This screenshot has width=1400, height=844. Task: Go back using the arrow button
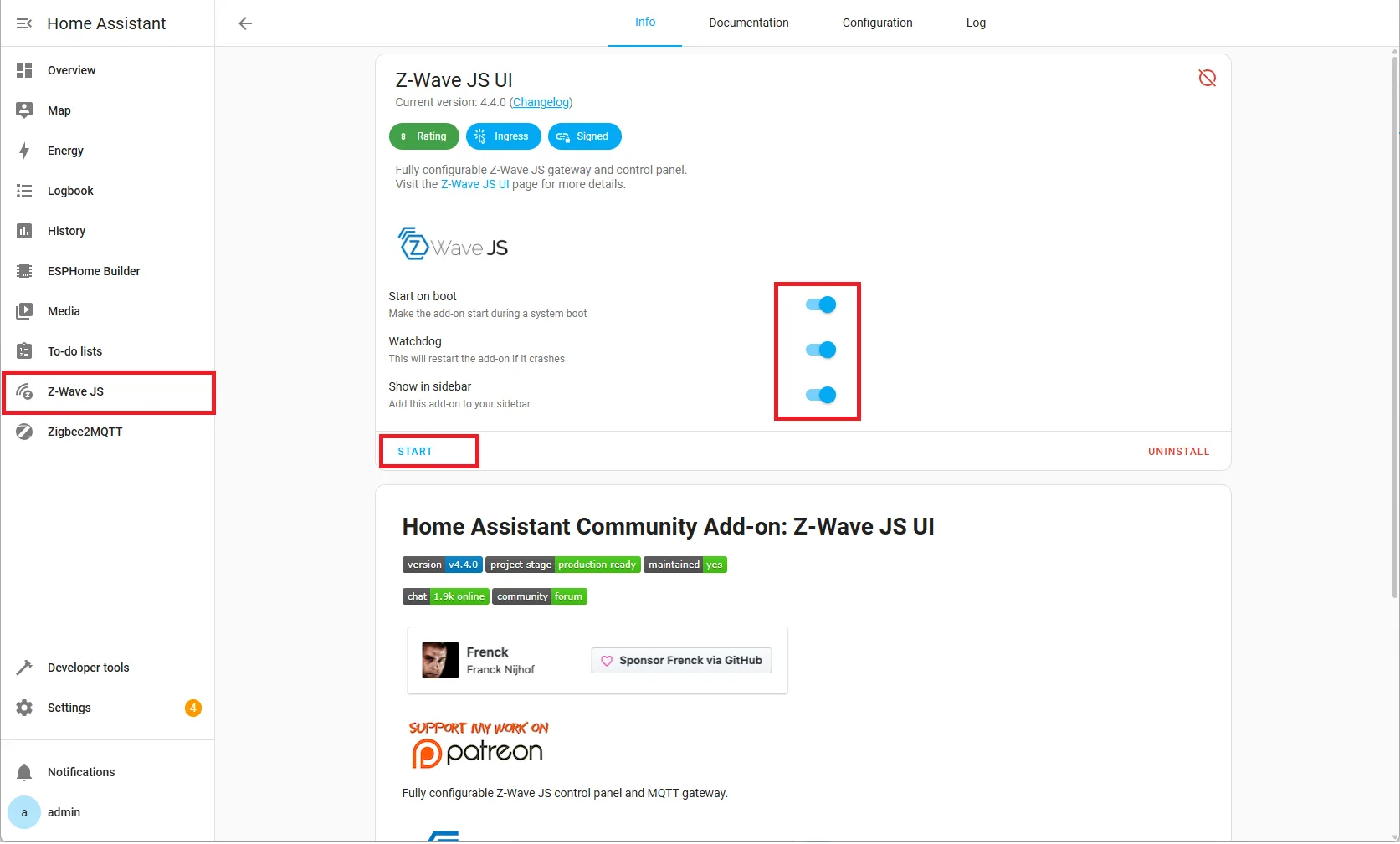pos(244,23)
